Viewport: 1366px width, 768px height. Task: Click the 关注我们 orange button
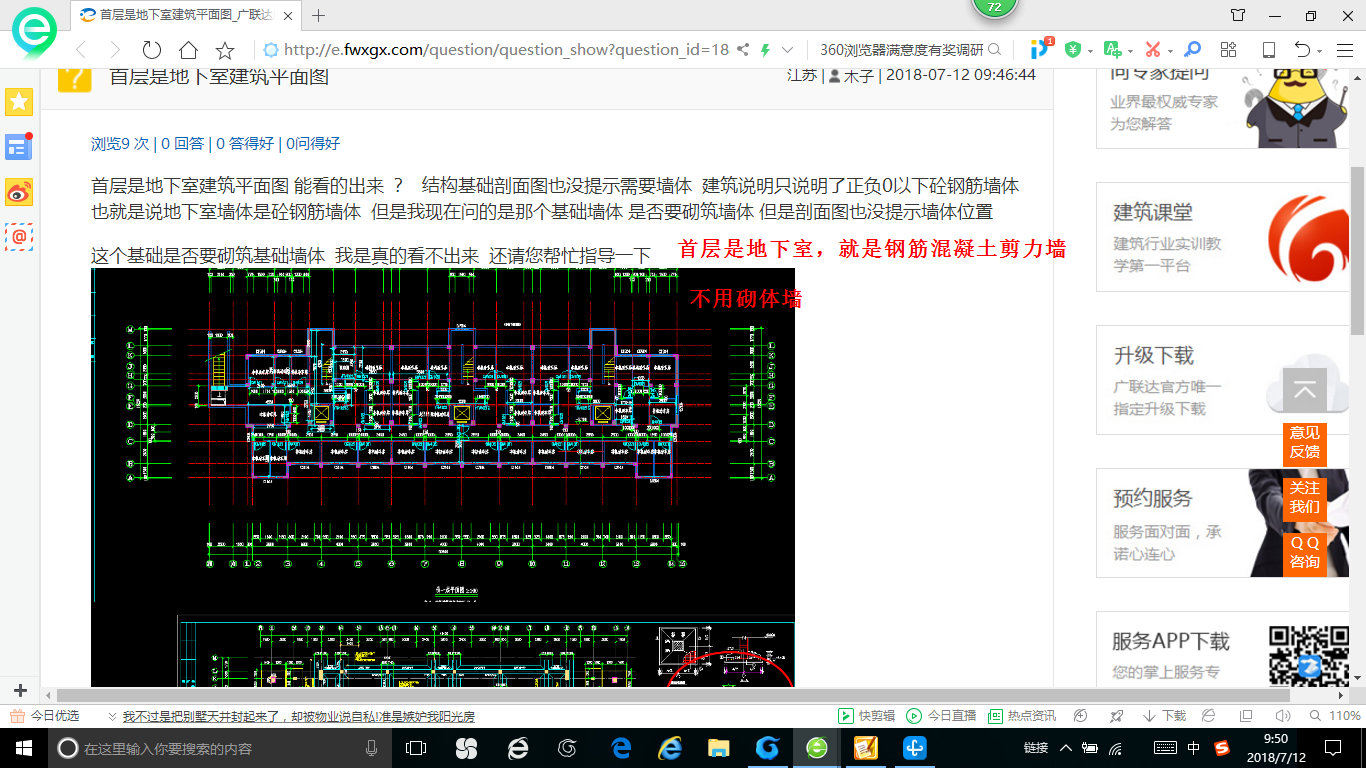(1304, 497)
